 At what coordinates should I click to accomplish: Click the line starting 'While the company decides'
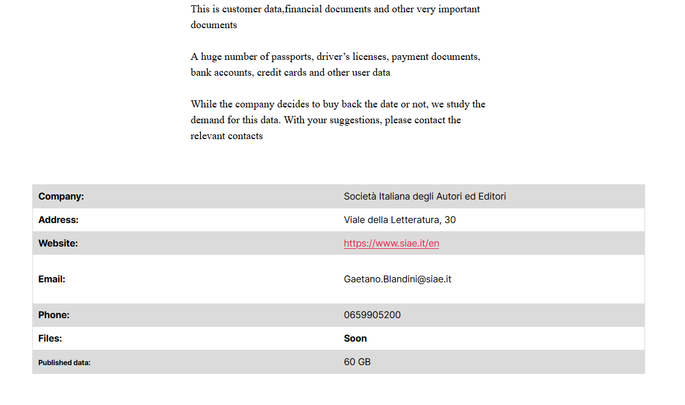click(x=337, y=104)
